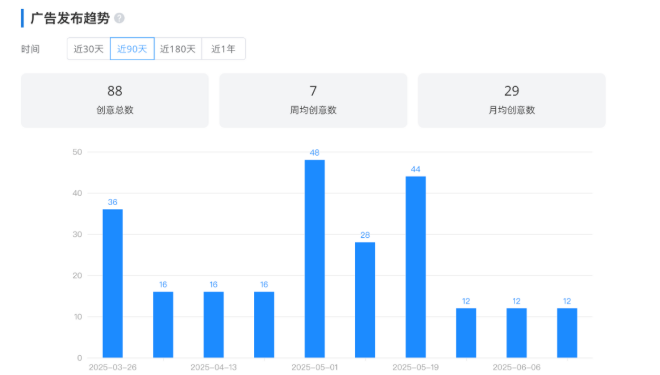Click the bar labeled 44

pos(415,267)
